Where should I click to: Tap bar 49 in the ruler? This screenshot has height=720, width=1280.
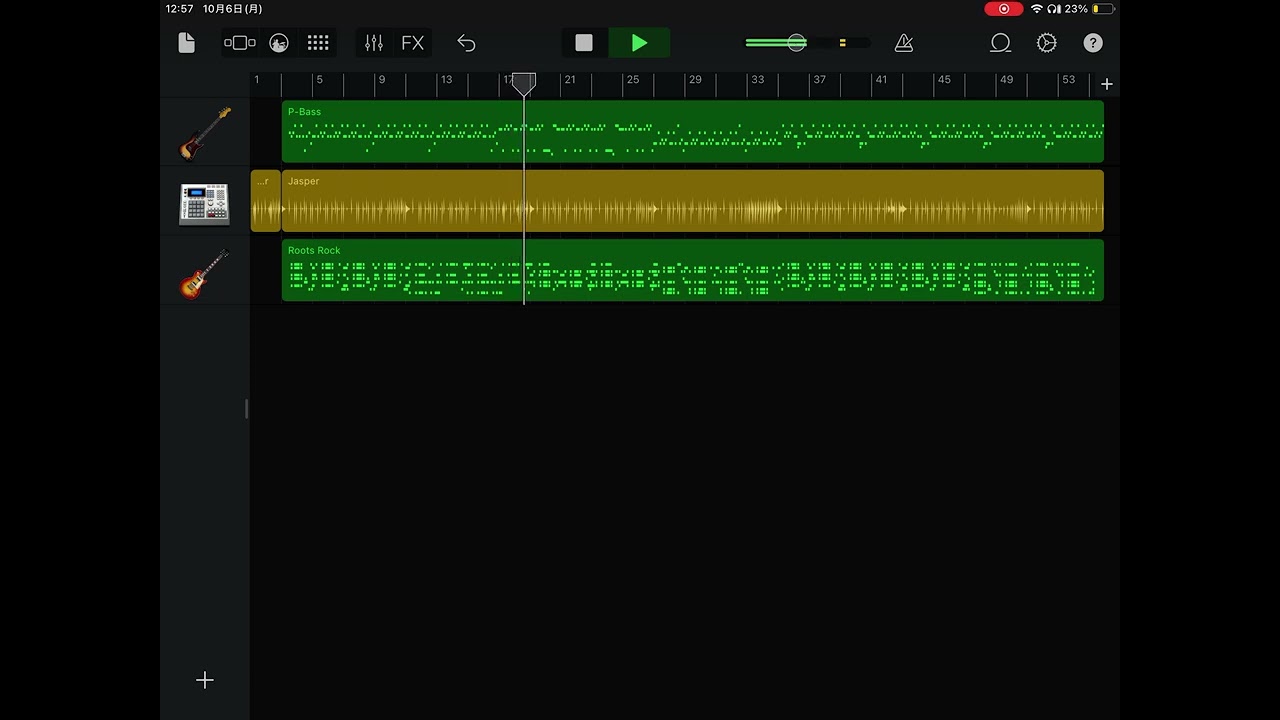coord(1007,80)
